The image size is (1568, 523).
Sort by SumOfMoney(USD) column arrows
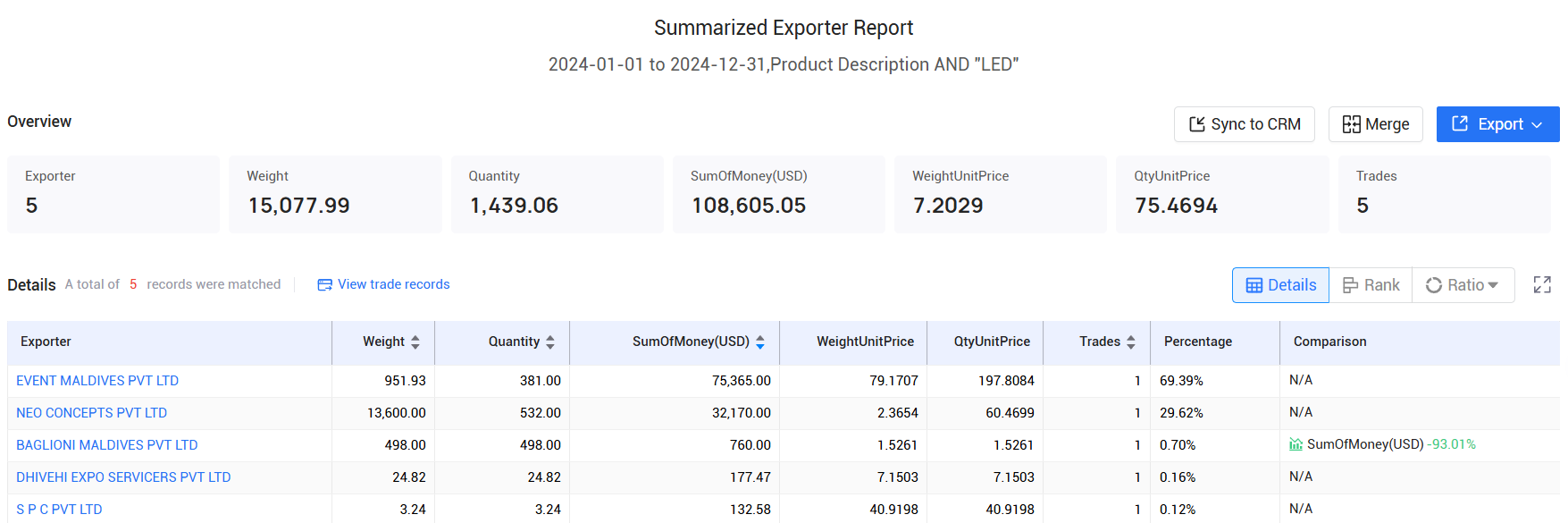point(760,342)
